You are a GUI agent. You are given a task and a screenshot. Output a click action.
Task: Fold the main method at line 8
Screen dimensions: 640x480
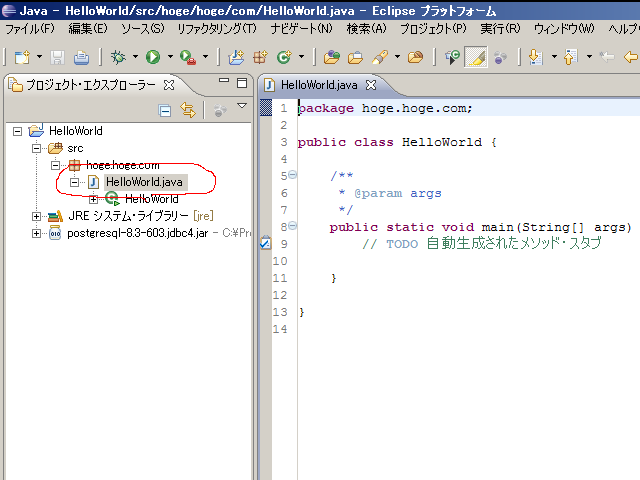pos(292,226)
